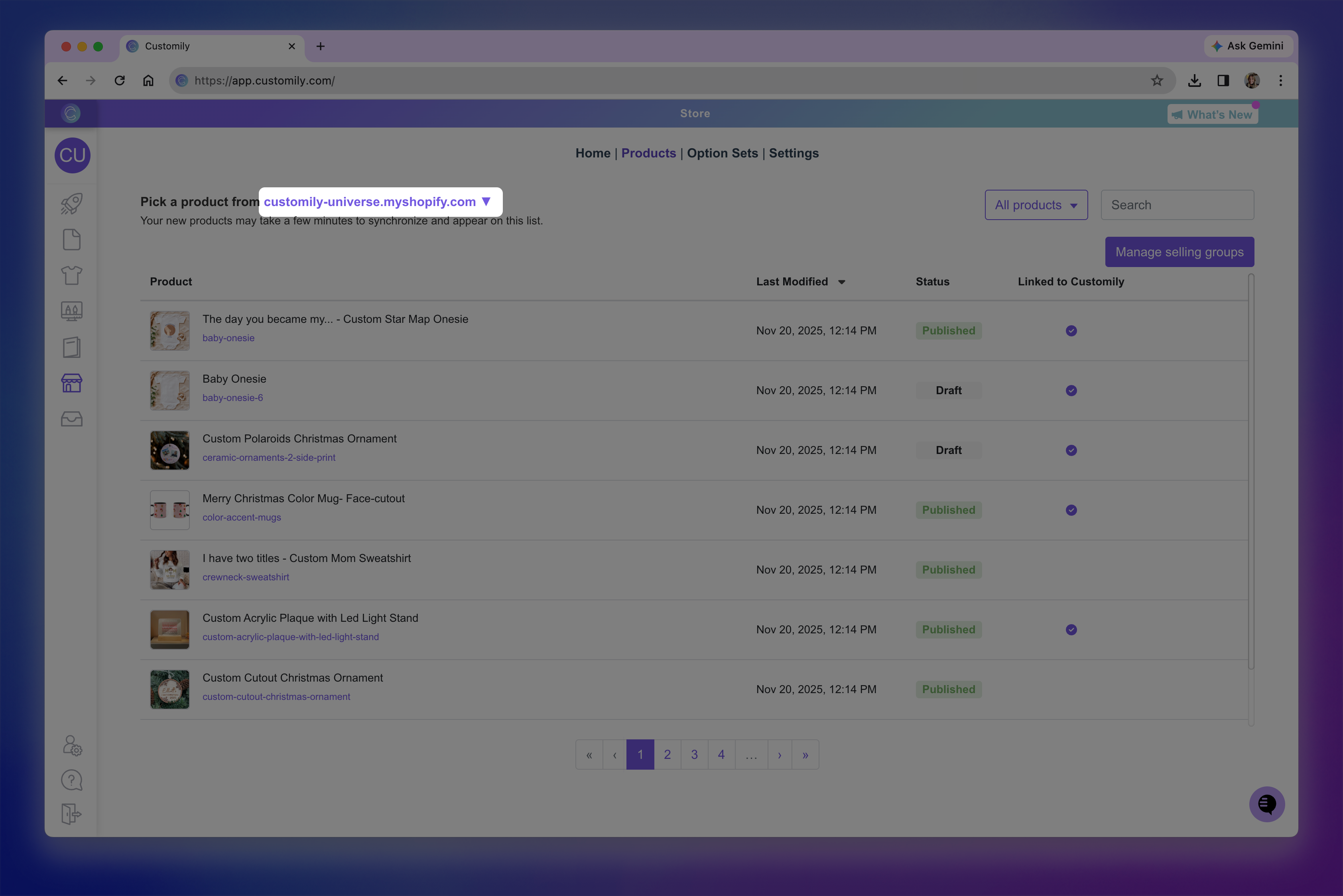Click the Draft status of Baby Onesie
The height and width of the screenshot is (896, 1343).
pyautogui.click(x=949, y=390)
